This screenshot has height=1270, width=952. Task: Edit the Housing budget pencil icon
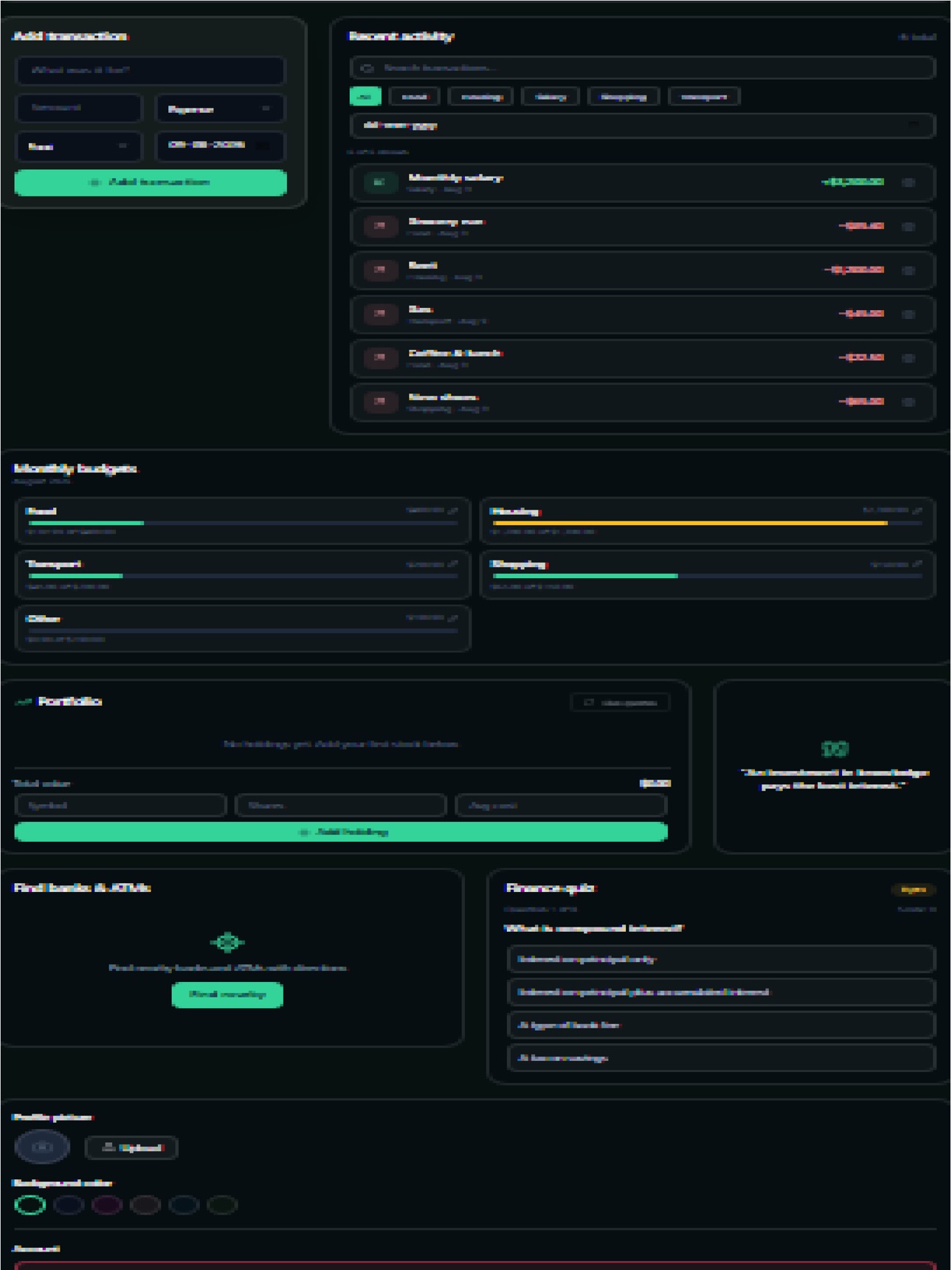tap(917, 510)
